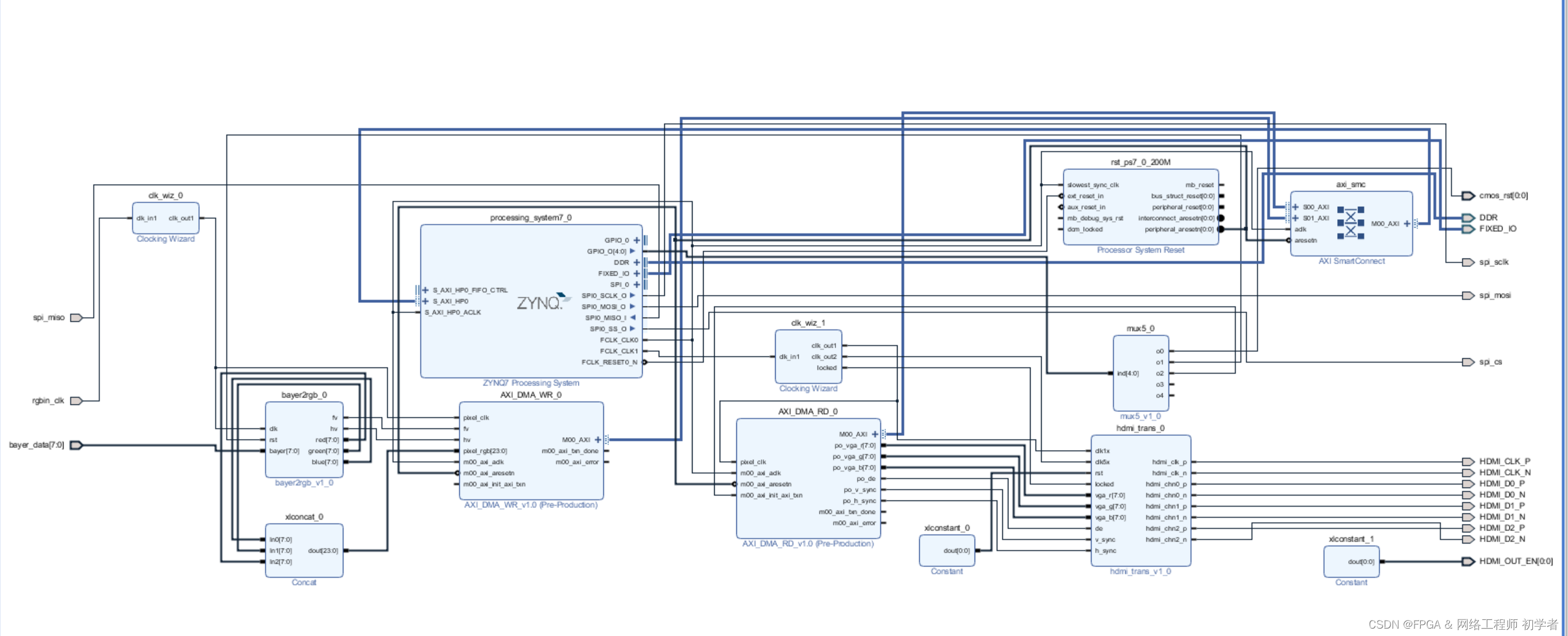Click the AXI_DMA_WR_v1.0 (Pre-Production) label
This screenshot has height=636, width=1568.
point(531,505)
